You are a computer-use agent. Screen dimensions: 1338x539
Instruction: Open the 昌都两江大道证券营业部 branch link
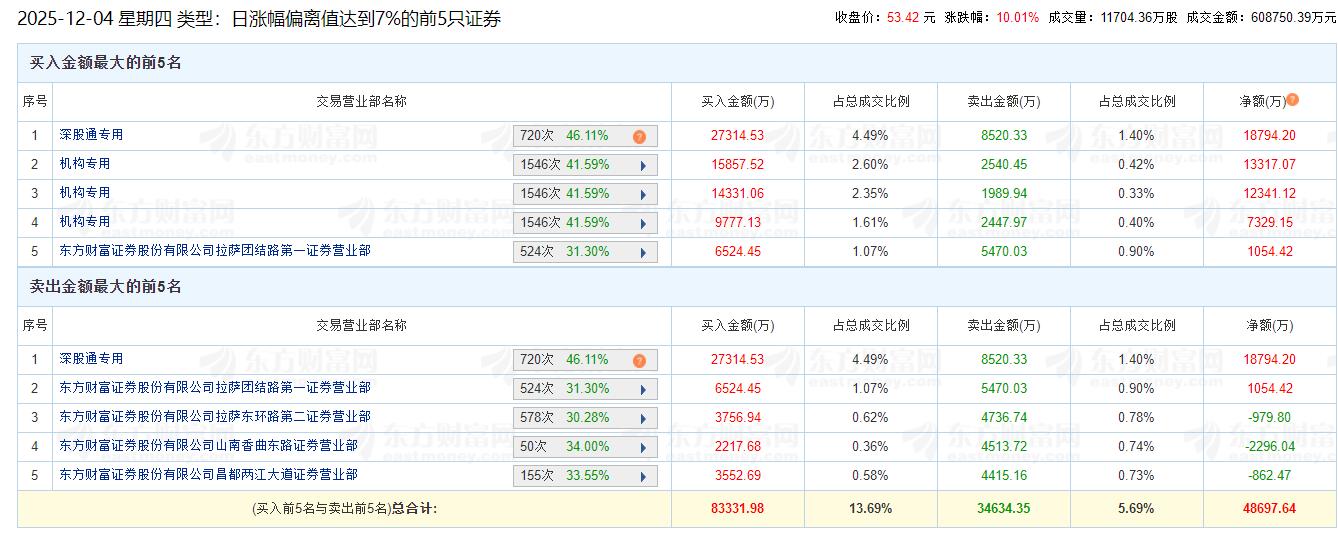[x=208, y=475]
